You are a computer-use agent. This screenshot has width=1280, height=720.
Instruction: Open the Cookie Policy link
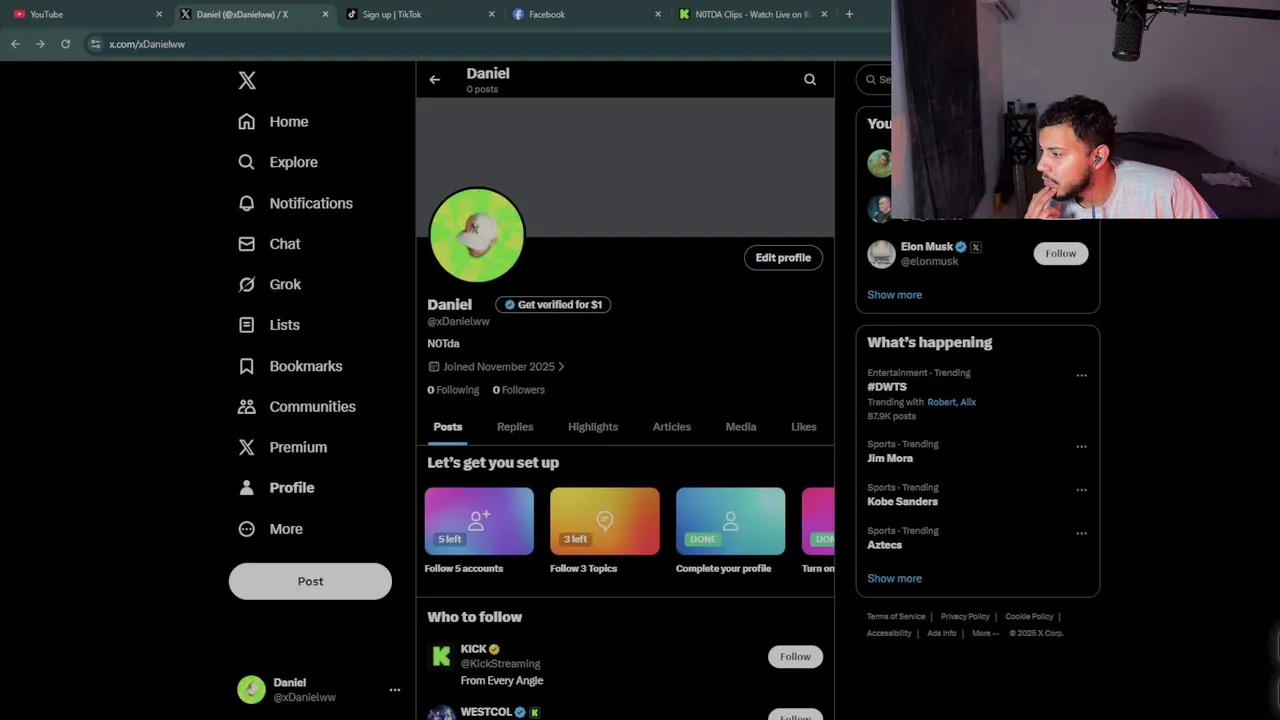click(1029, 617)
